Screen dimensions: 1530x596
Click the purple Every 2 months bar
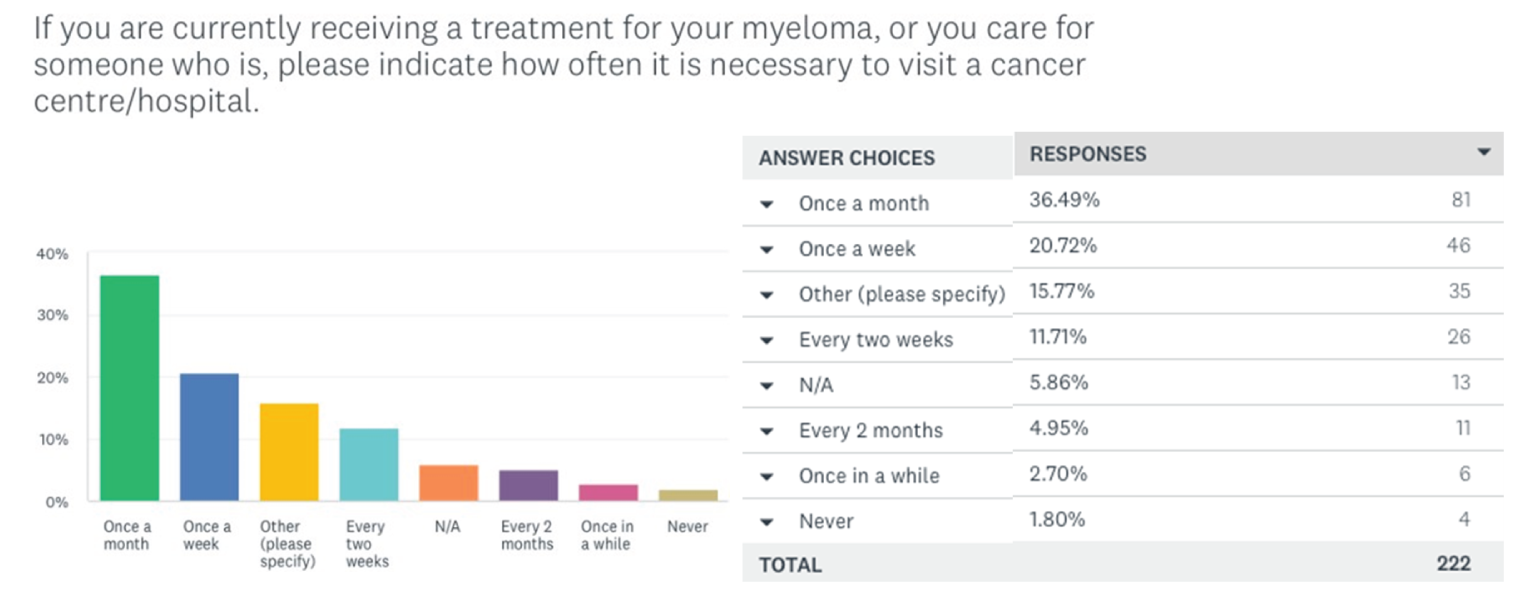tap(529, 486)
